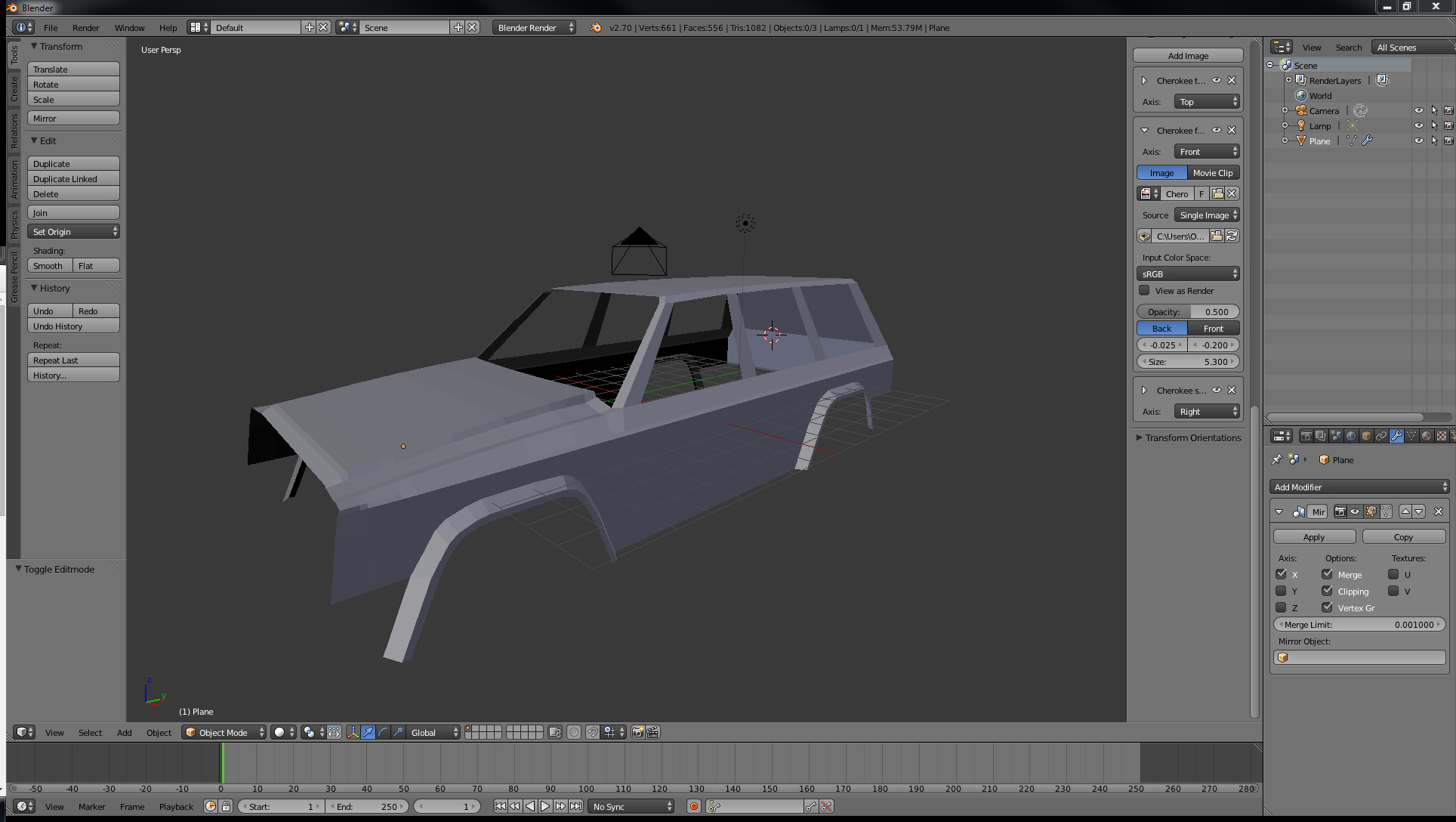Viewport: 1456px width, 822px height.
Task: Open the Render menu
Action: click(x=85, y=27)
